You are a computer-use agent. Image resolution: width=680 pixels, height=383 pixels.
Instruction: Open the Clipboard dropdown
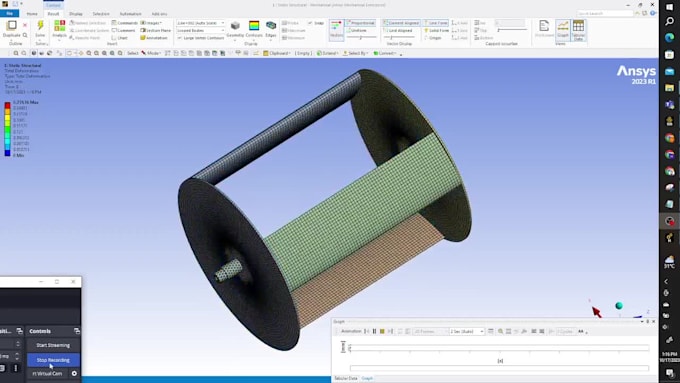pyautogui.click(x=277, y=53)
